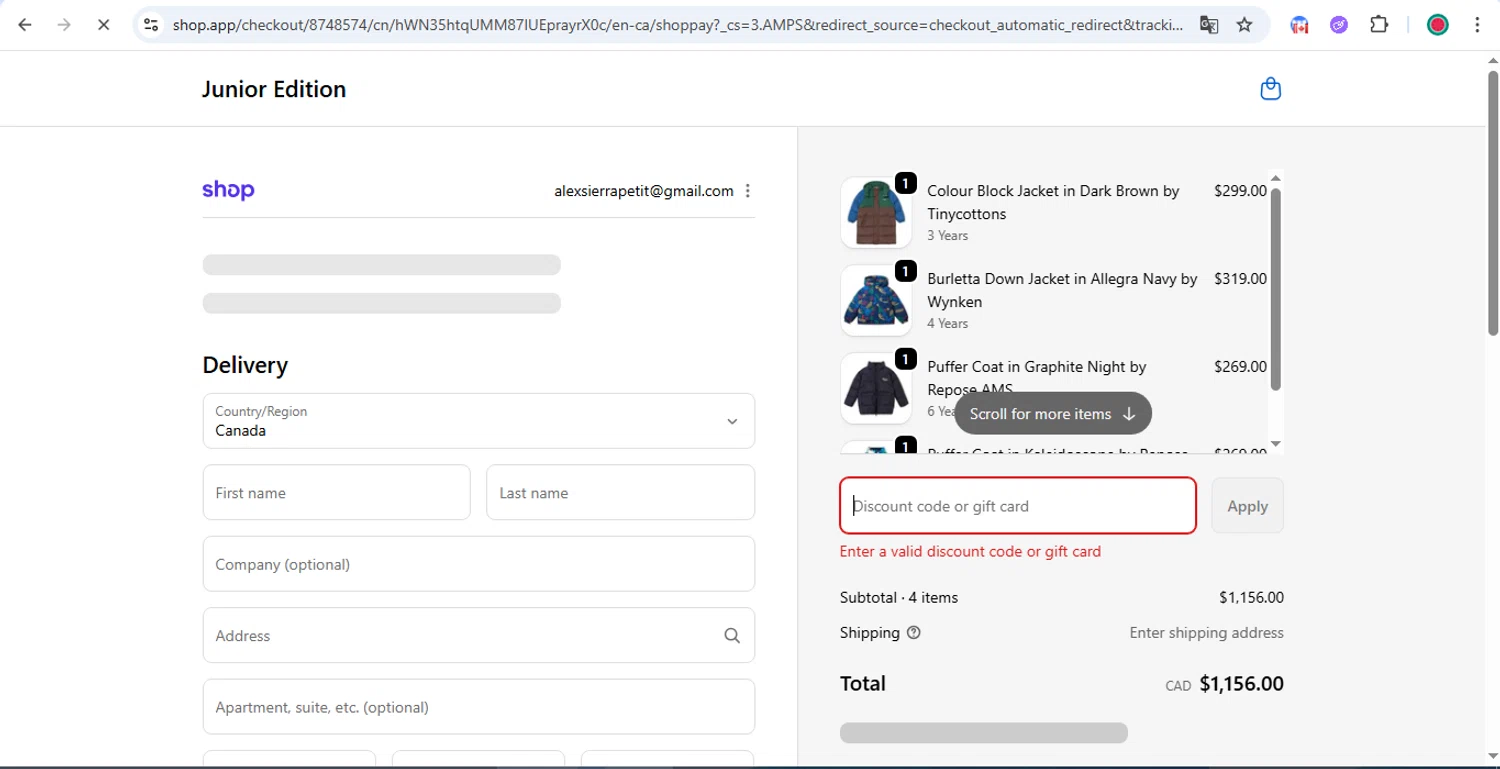Click the email alexsierrapetit@gmail.com
Screen dimensions: 1500x769
pos(644,191)
